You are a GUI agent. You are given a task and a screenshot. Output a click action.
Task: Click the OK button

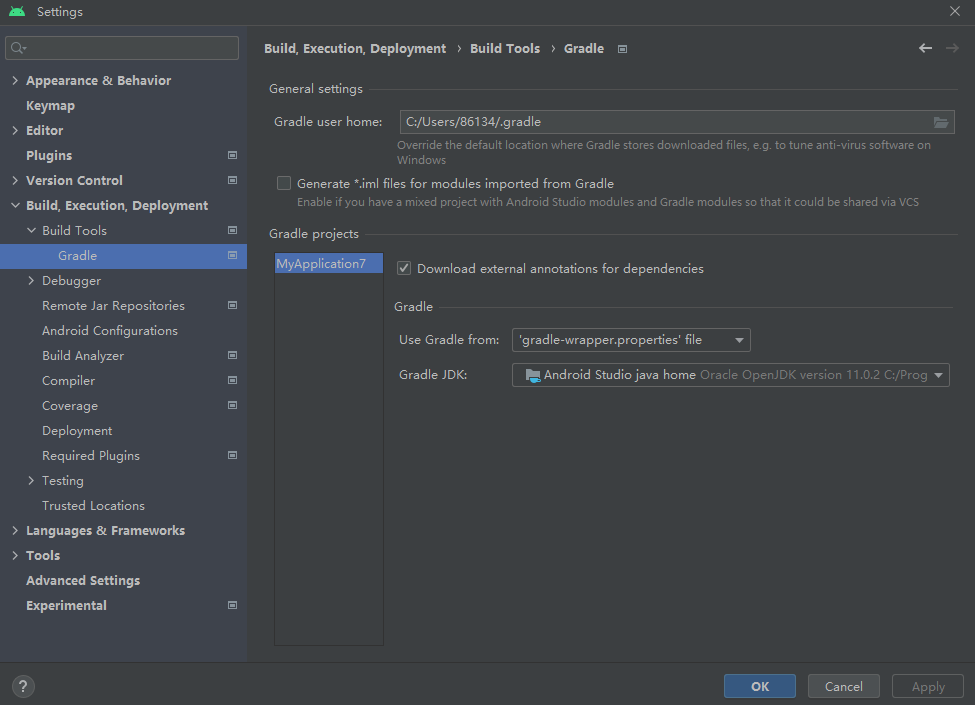[760, 686]
